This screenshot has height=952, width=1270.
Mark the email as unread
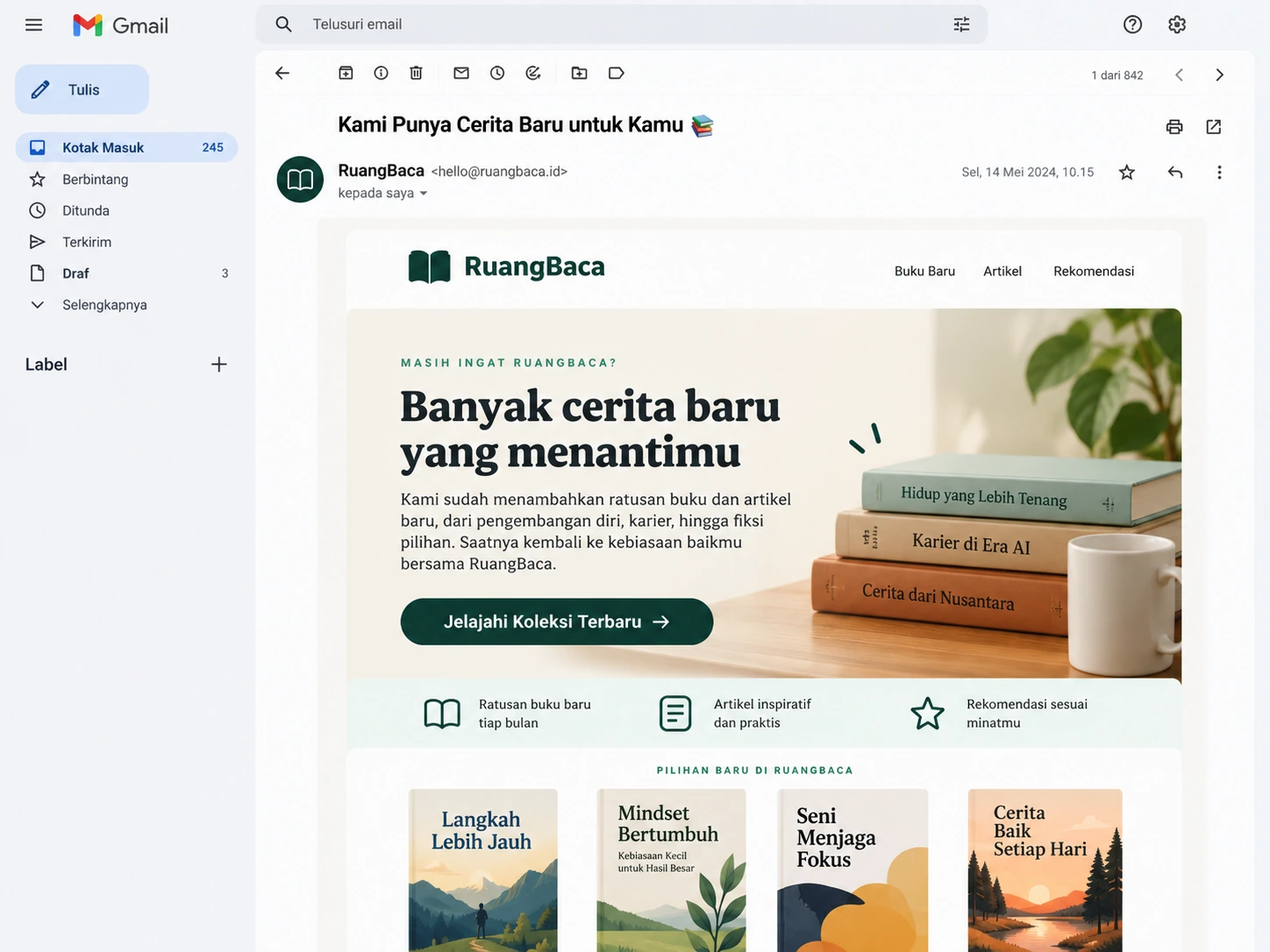[x=461, y=74]
